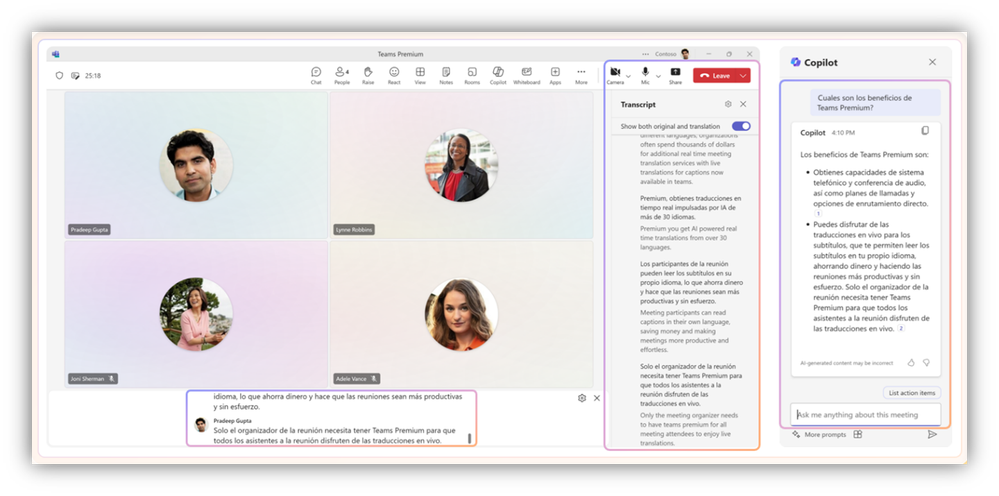Click the List action items suggestion
The width and height of the screenshot is (999, 496).
[912, 393]
